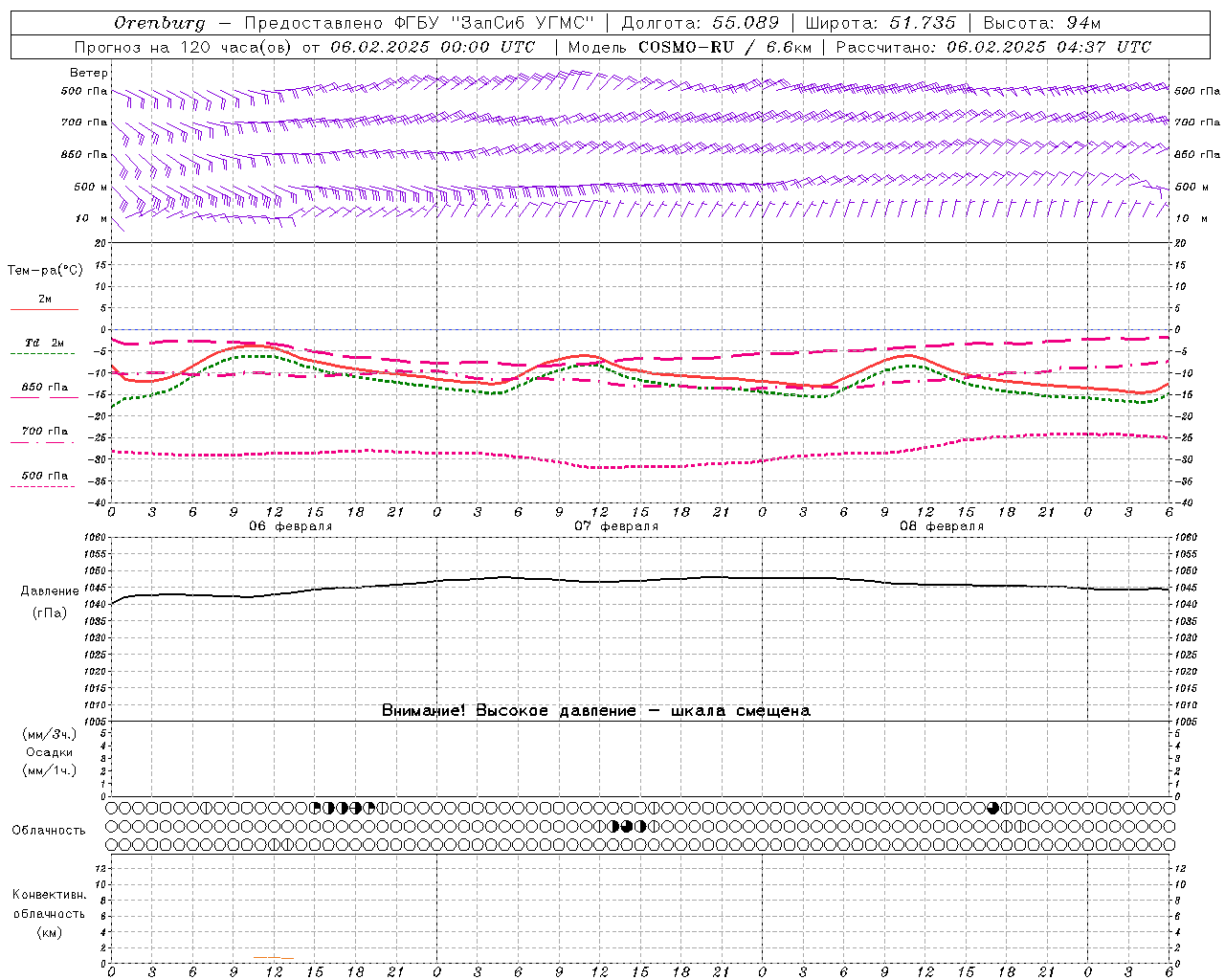This screenshot has height=980, width=1225.
Task: Click the Ветер panel label
Action: [x=89, y=73]
